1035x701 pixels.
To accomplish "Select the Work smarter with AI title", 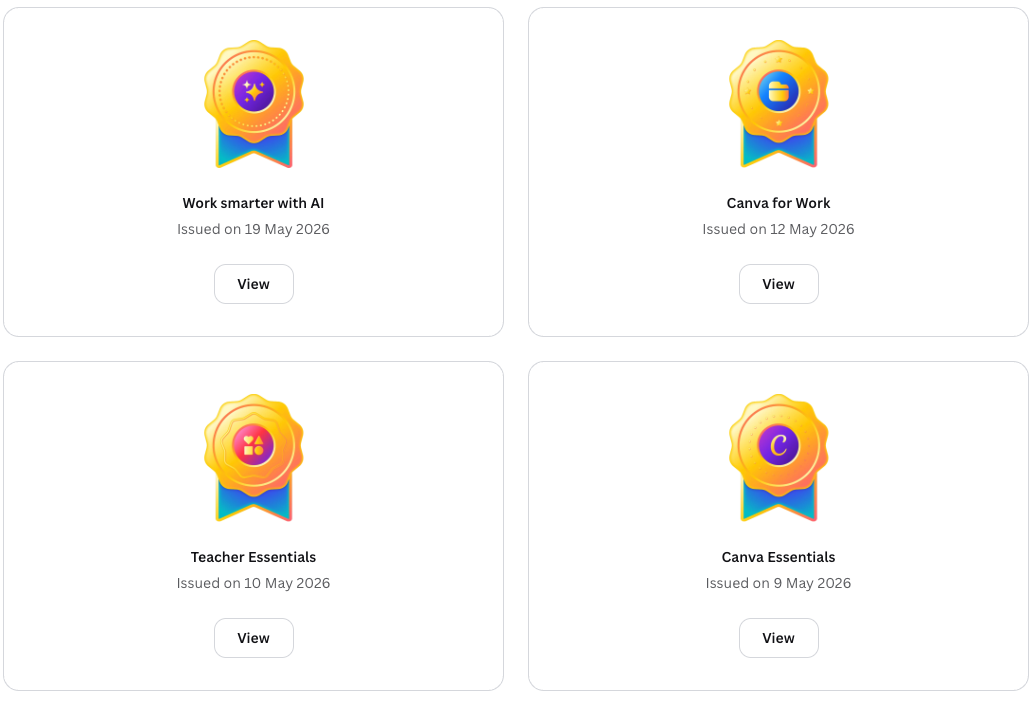I will click(x=253, y=203).
